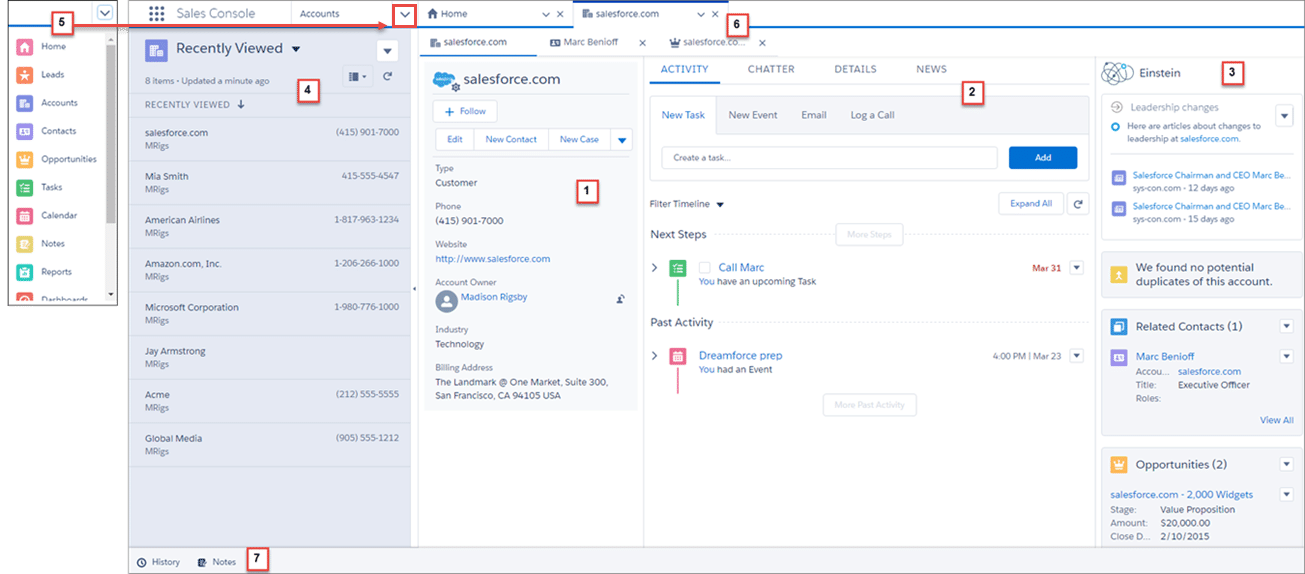Click the Add task button
Image resolution: width=1305 pixels, height=574 pixels.
point(1042,158)
